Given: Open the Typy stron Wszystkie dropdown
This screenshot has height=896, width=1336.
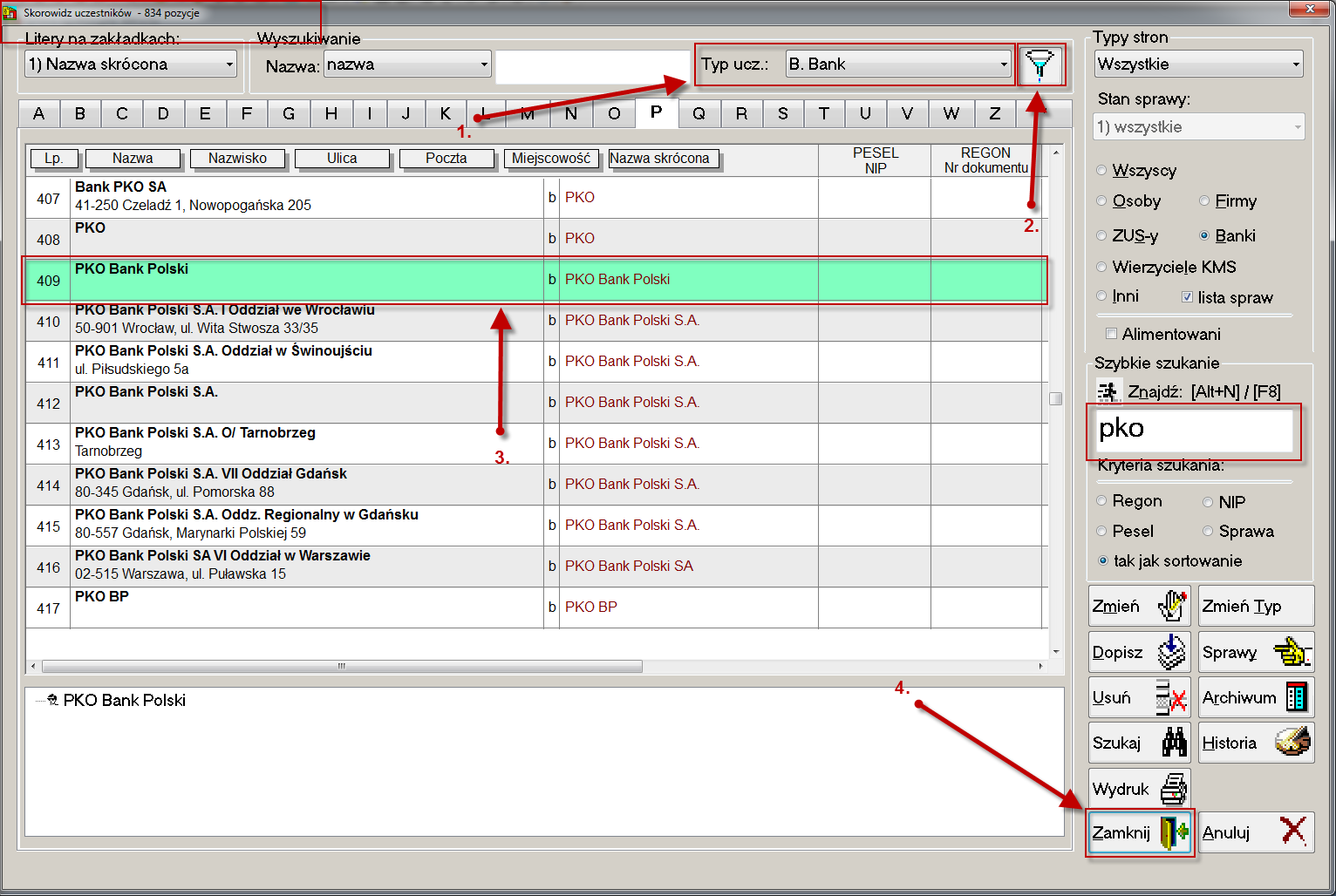Looking at the screenshot, I should tap(1199, 64).
